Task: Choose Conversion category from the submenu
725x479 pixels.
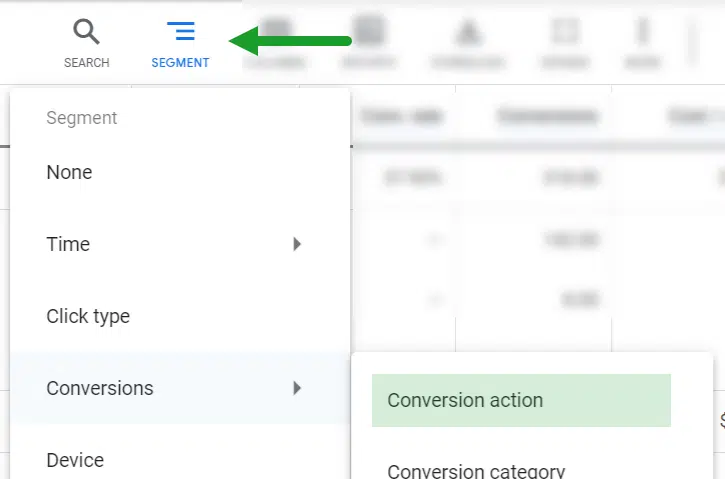Action: click(476, 470)
